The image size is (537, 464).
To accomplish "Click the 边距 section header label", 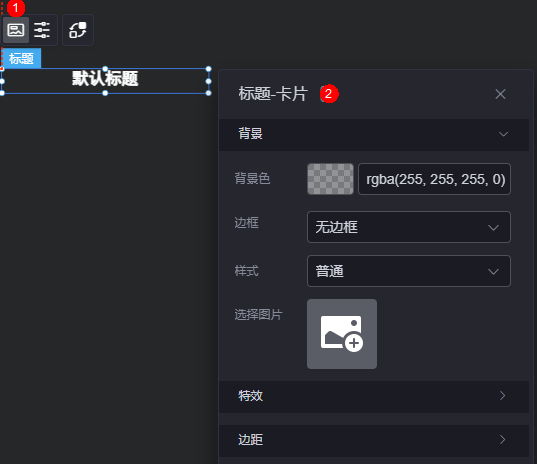I will tap(250, 440).
